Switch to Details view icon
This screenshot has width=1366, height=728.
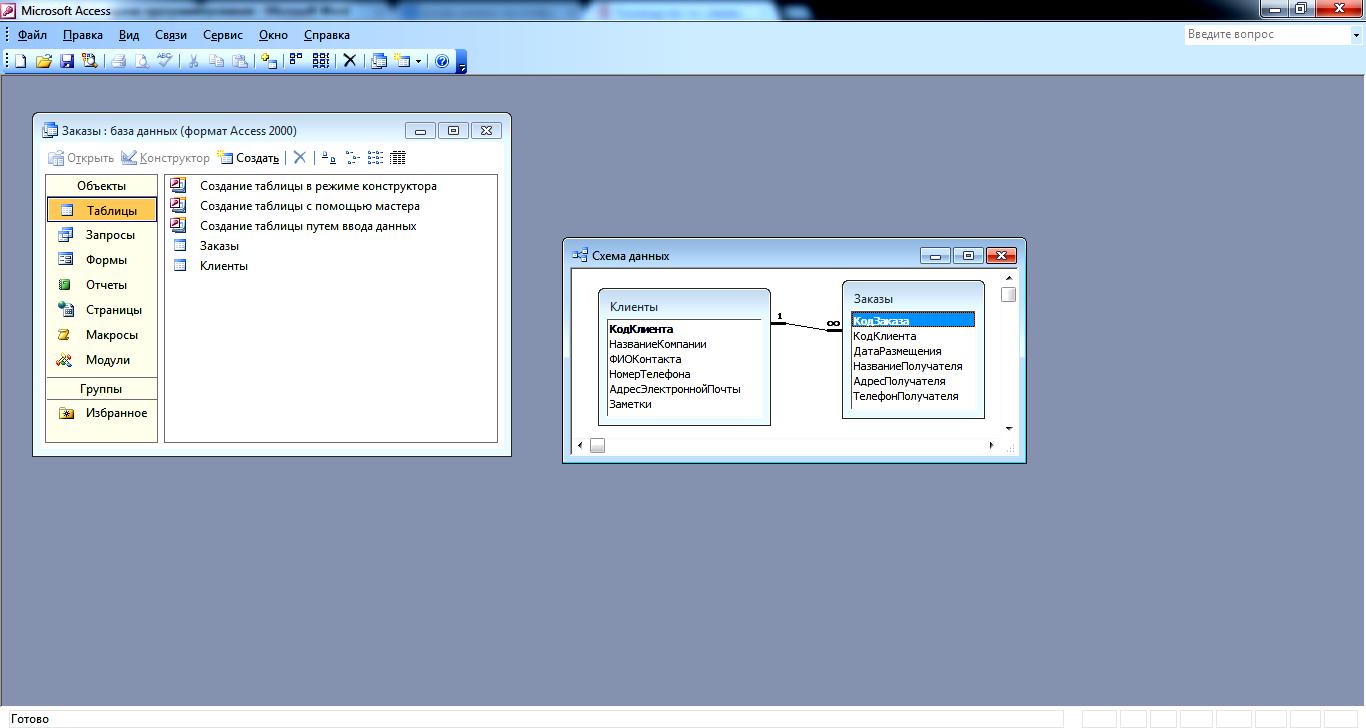point(398,158)
